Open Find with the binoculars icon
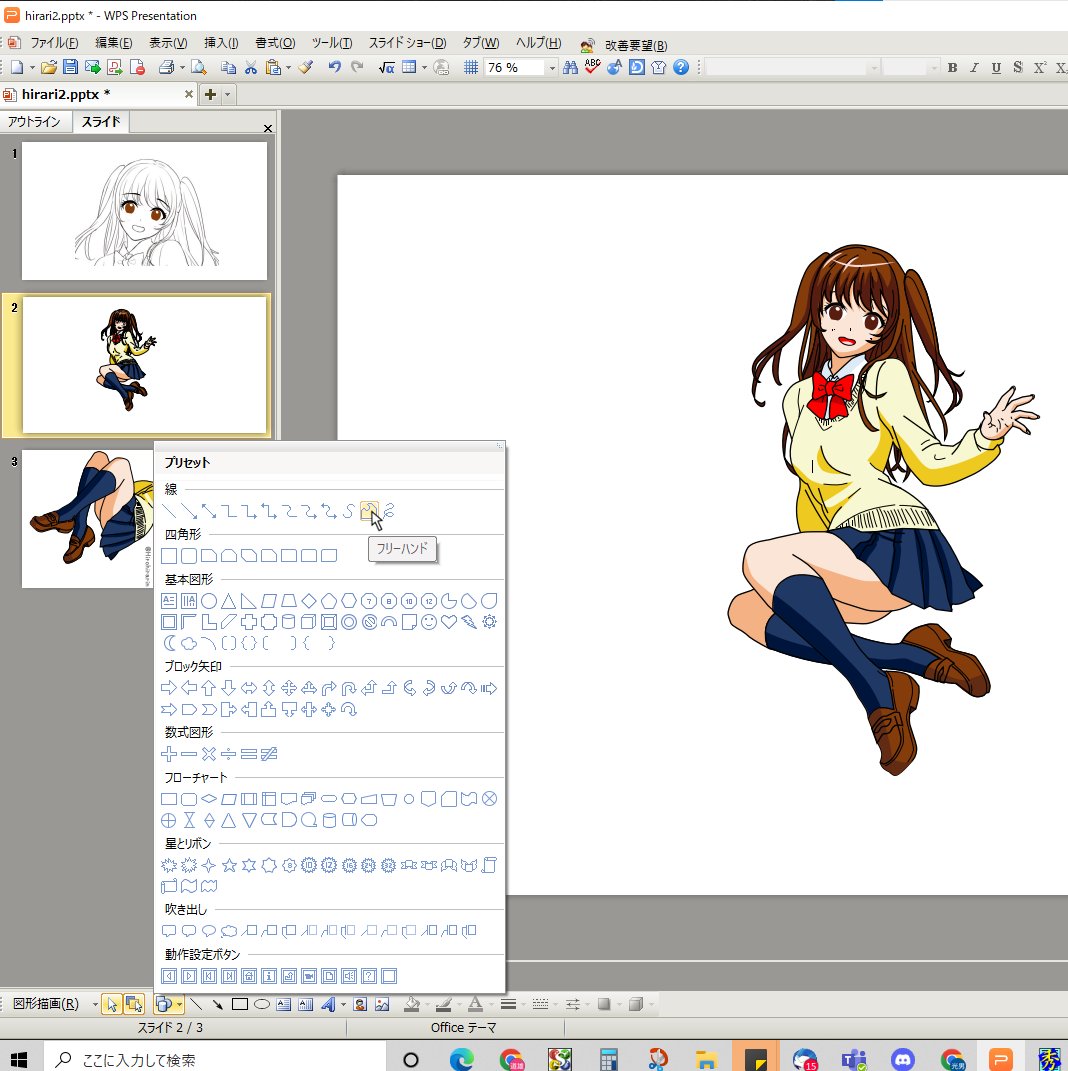1068x1071 pixels. click(x=570, y=67)
